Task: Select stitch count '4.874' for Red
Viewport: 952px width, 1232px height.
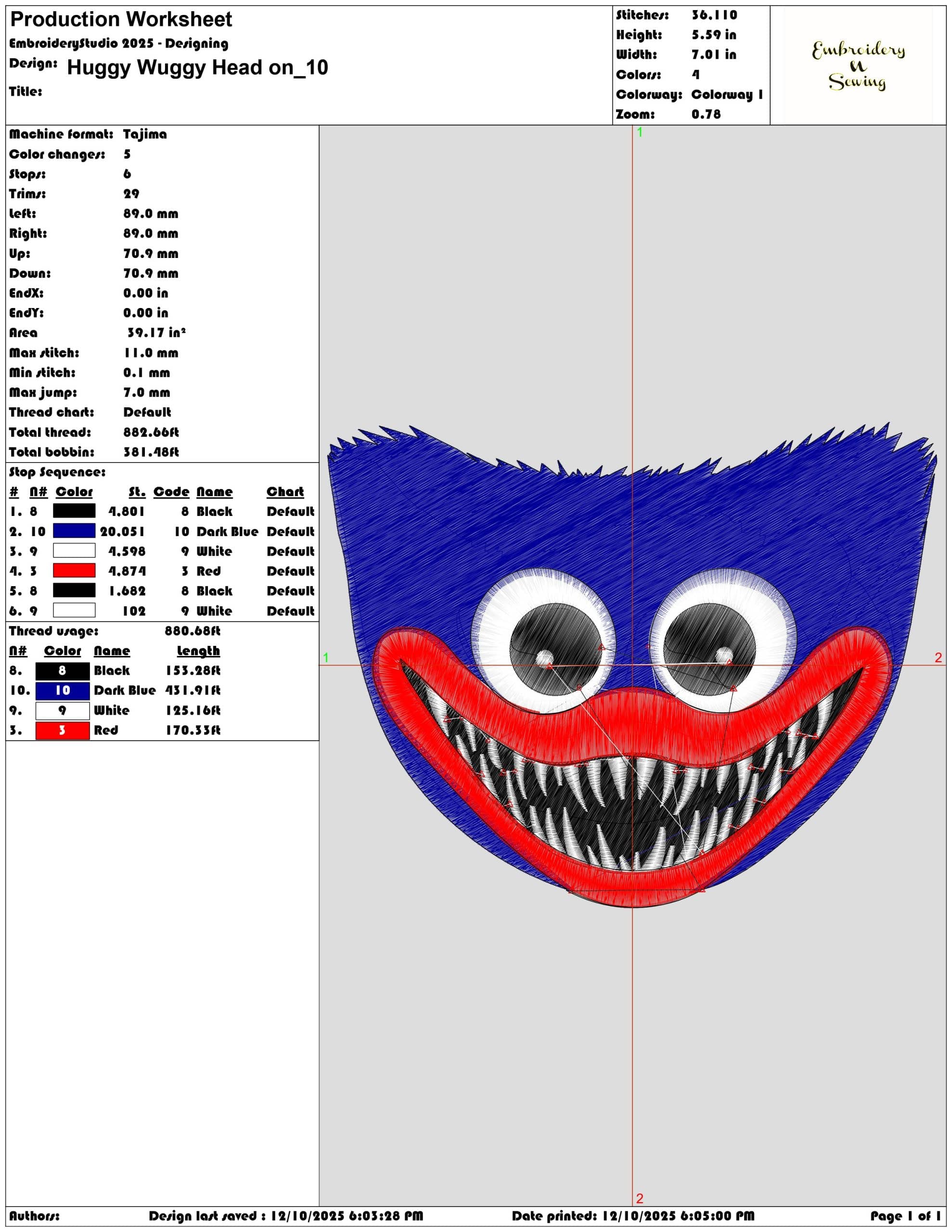Action: (x=127, y=571)
